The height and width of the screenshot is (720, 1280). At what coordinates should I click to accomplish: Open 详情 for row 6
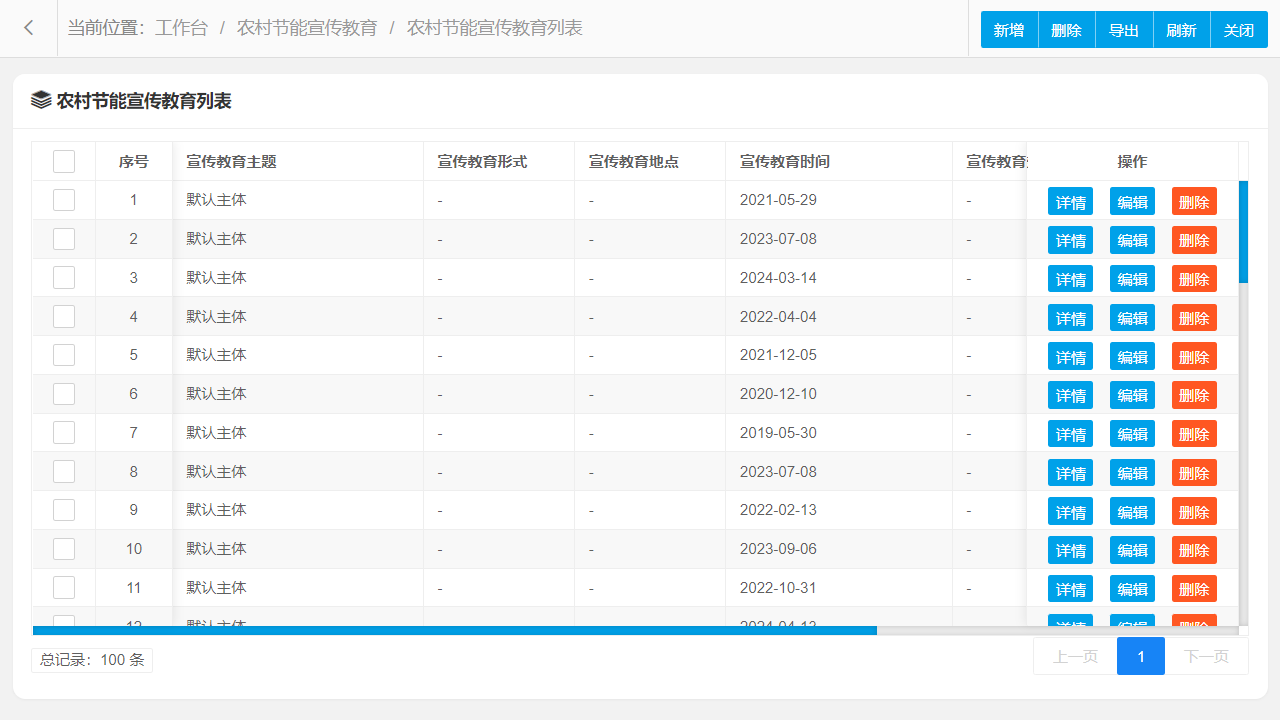pos(1070,395)
